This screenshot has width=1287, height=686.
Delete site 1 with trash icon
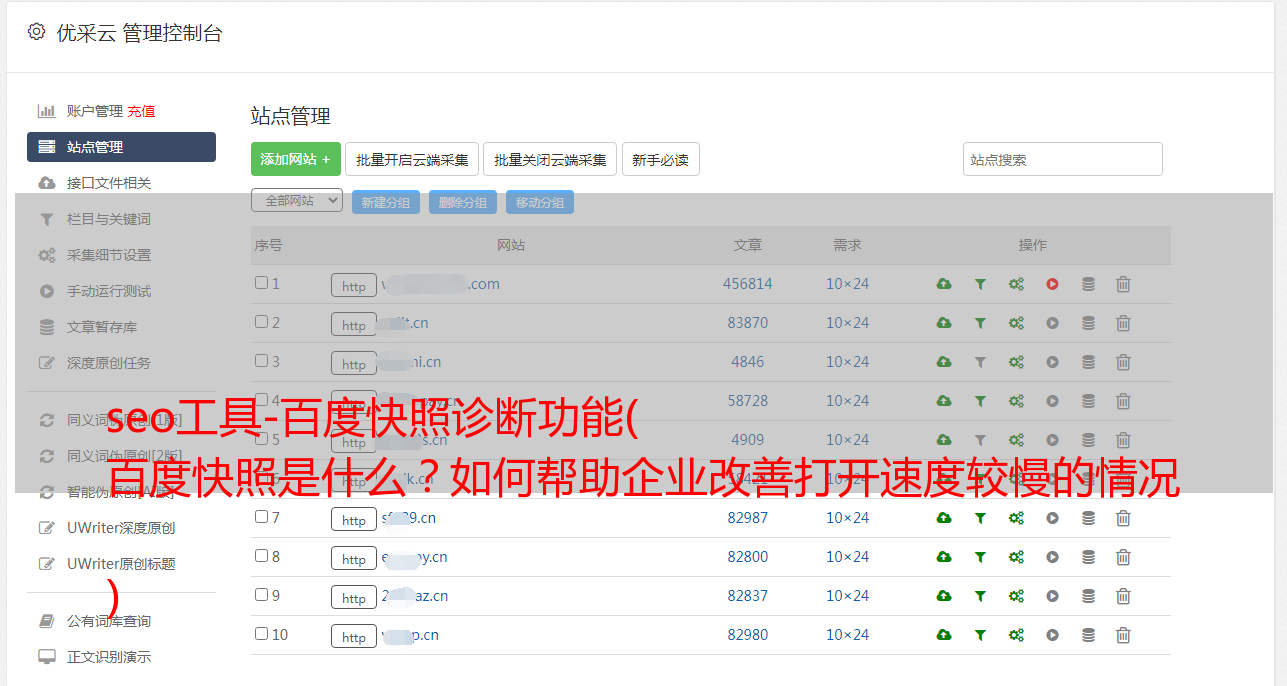[x=1123, y=284]
